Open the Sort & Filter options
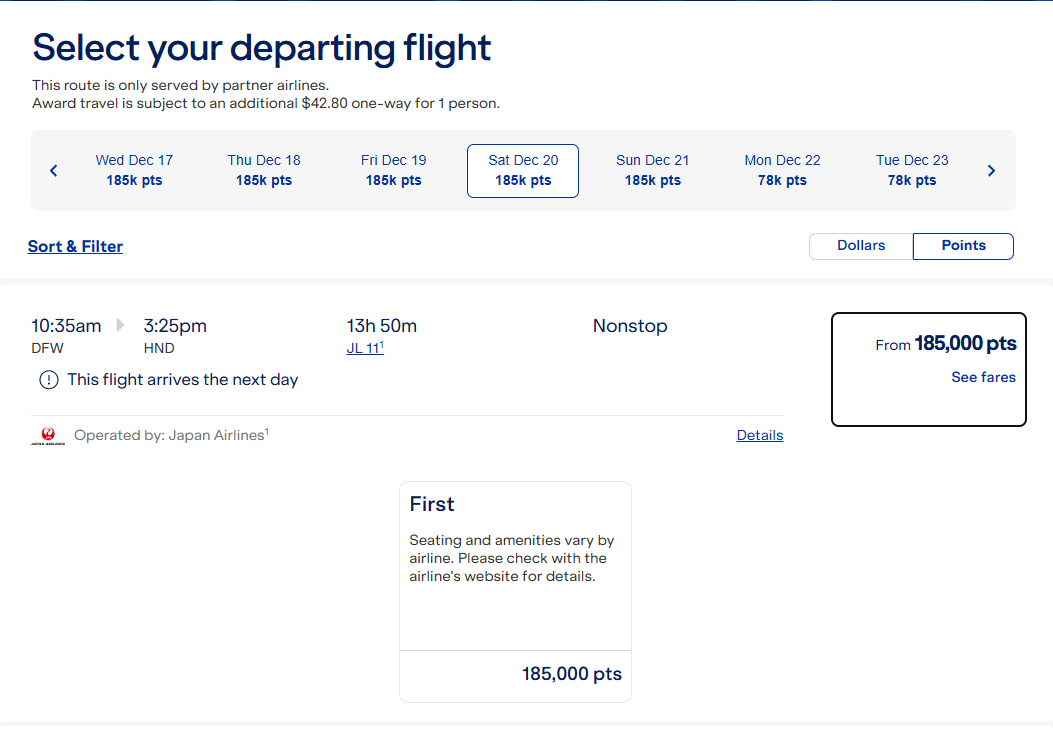Screen dimensions: 1053x741 tap(75, 247)
